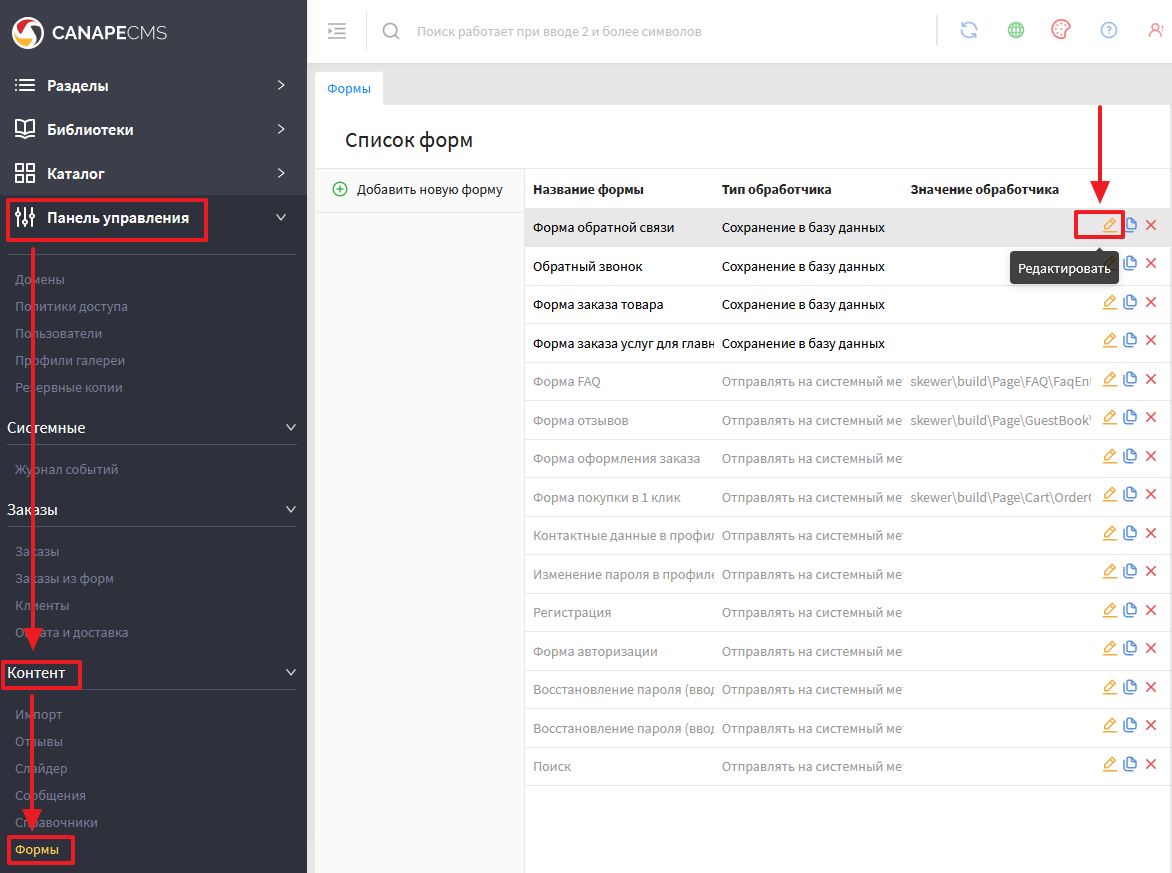Click the refresh icon in top toolbar

point(968,30)
